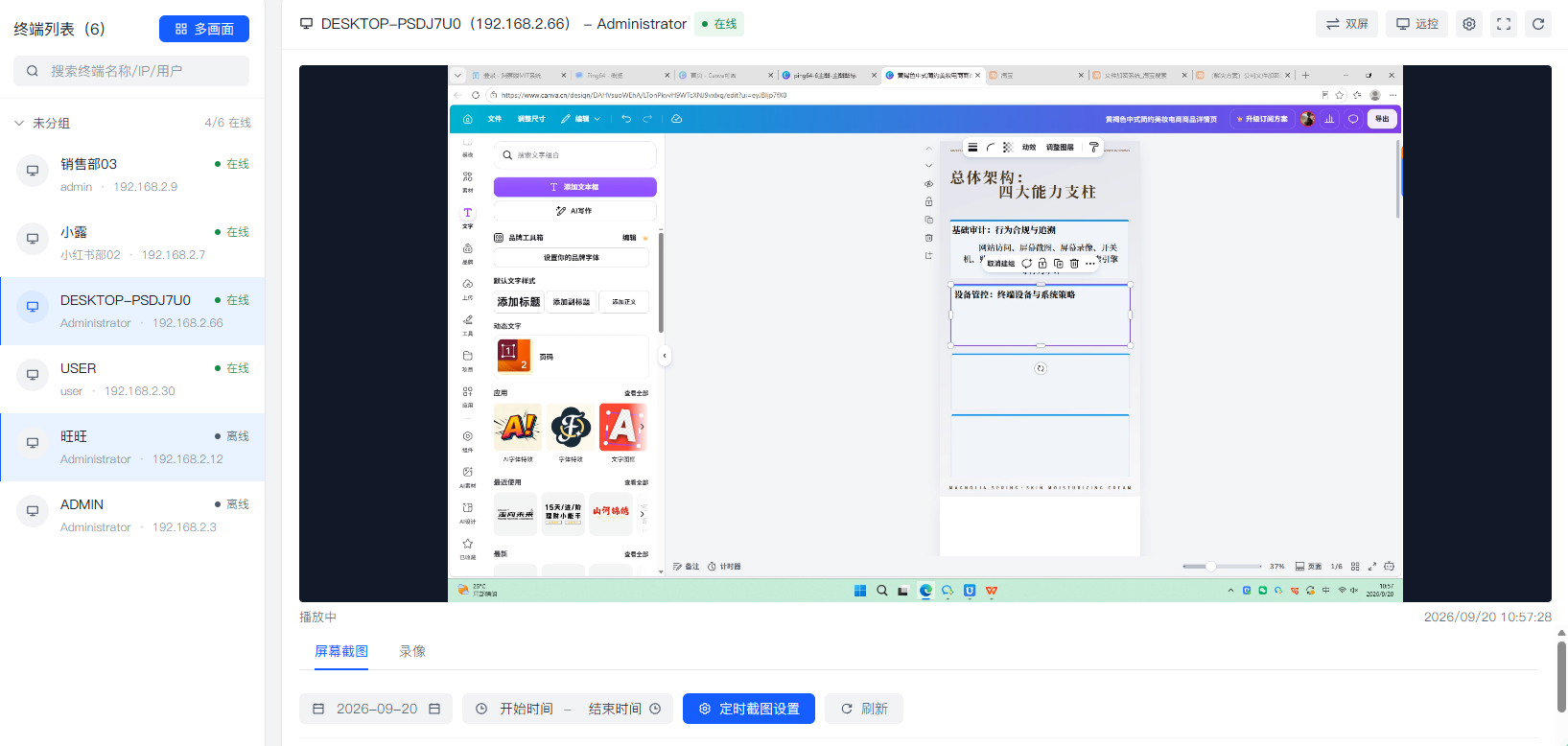Open the 品牌 brand sidebar icon in Canva
Screen dimensions: 1568x746
point(467,253)
